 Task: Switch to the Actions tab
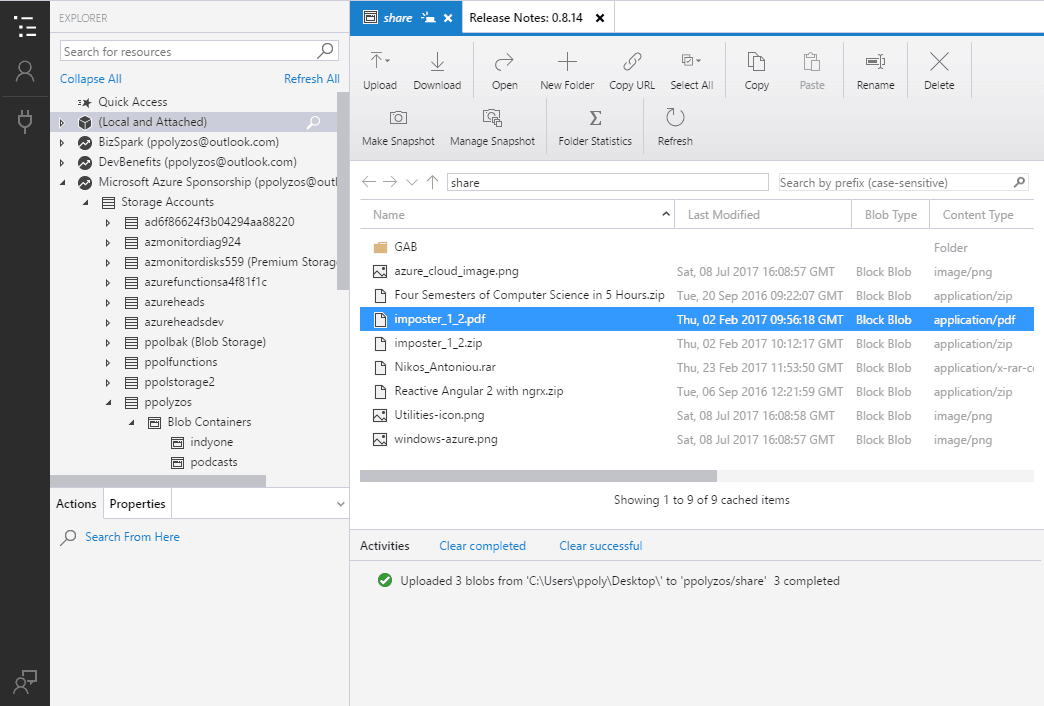click(75, 504)
